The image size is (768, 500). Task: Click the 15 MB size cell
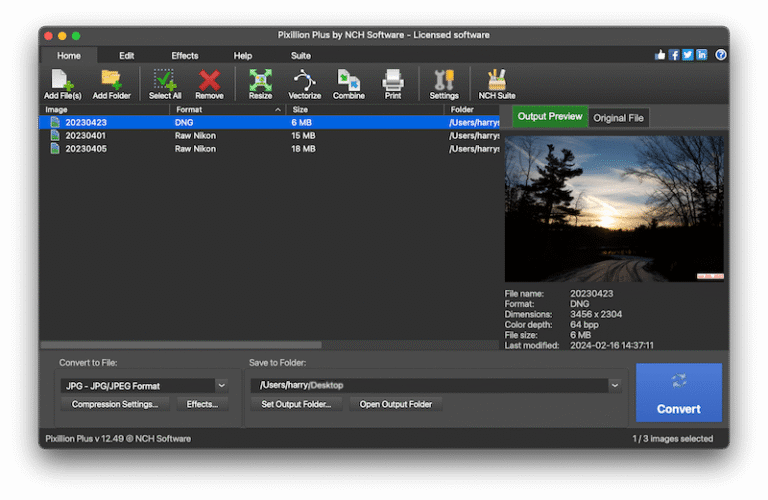coord(303,136)
